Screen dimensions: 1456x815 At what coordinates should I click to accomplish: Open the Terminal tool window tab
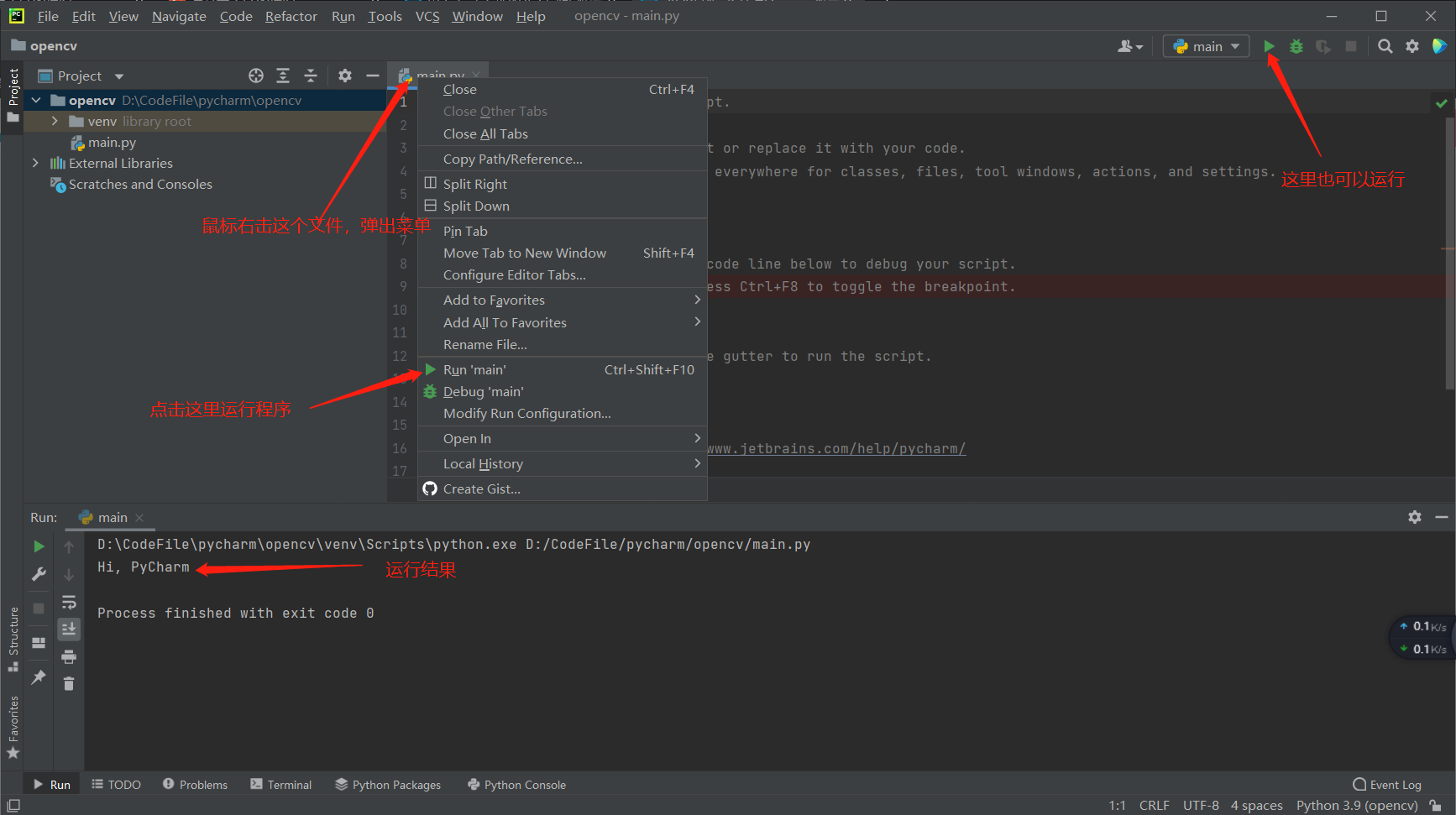click(280, 785)
